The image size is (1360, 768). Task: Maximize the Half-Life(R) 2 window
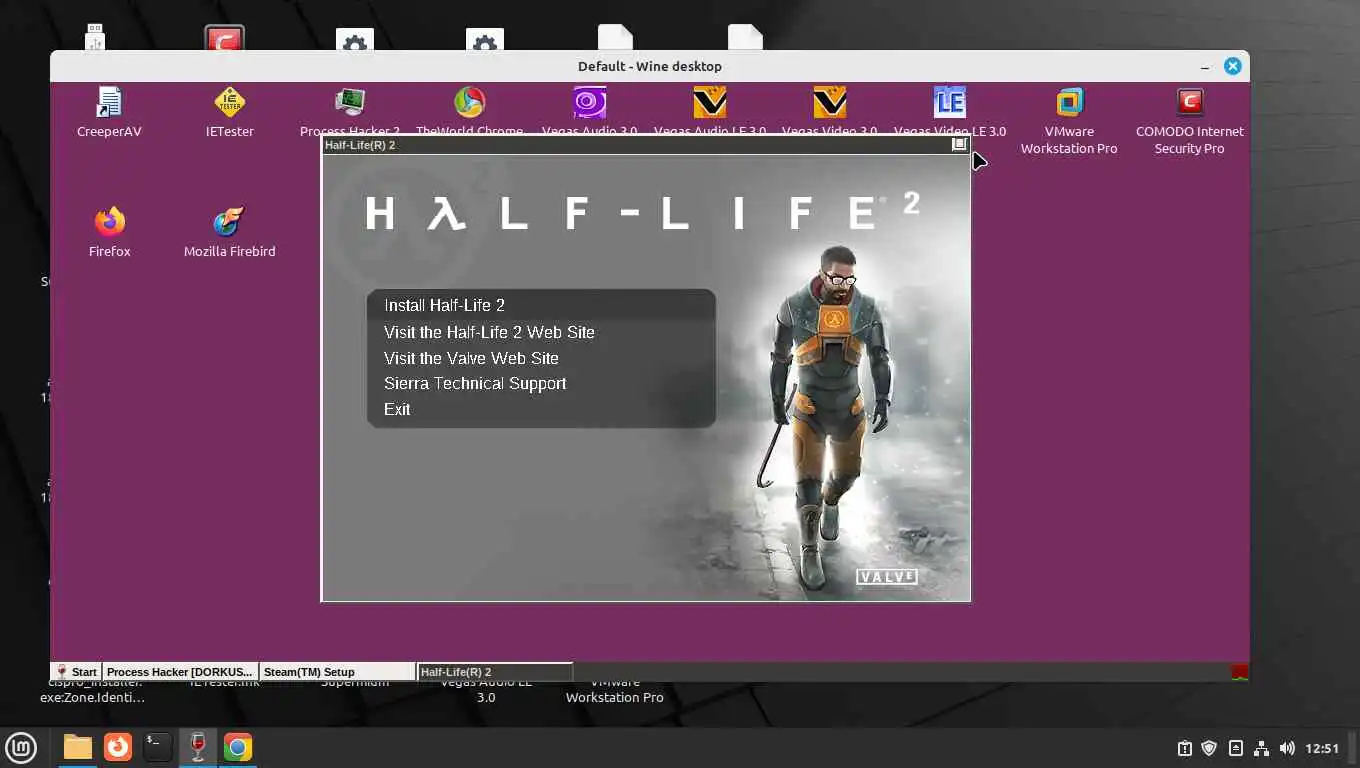coord(959,144)
